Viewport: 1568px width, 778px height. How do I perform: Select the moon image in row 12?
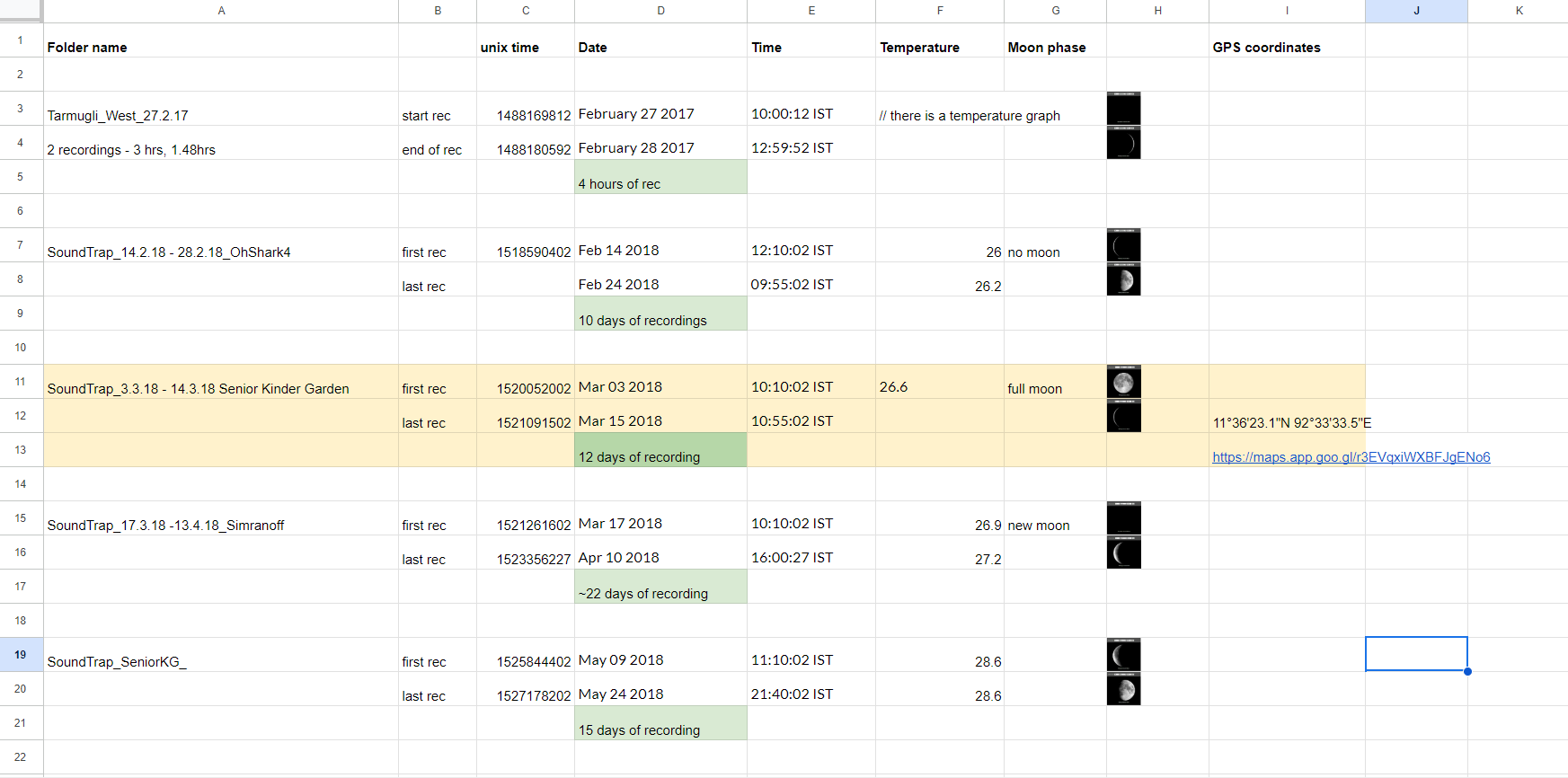pyautogui.click(x=1123, y=416)
